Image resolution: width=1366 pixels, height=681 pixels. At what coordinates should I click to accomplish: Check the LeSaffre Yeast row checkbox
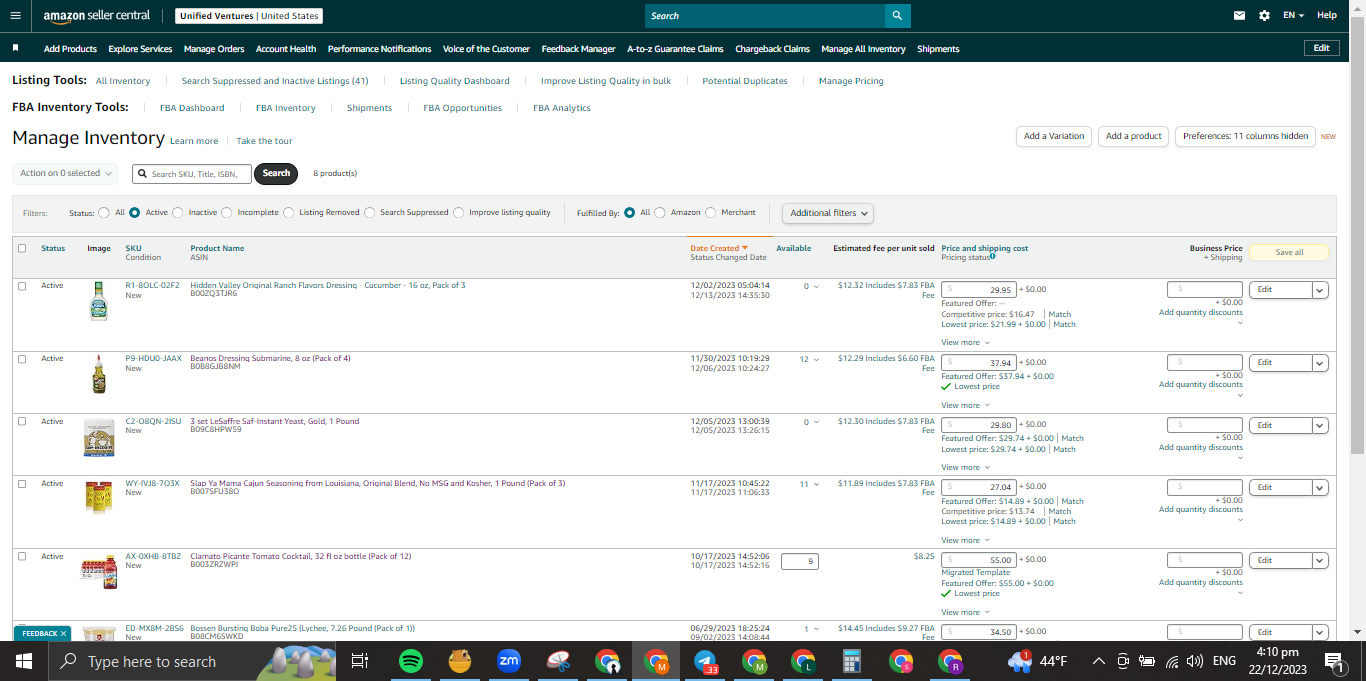(x=23, y=421)
